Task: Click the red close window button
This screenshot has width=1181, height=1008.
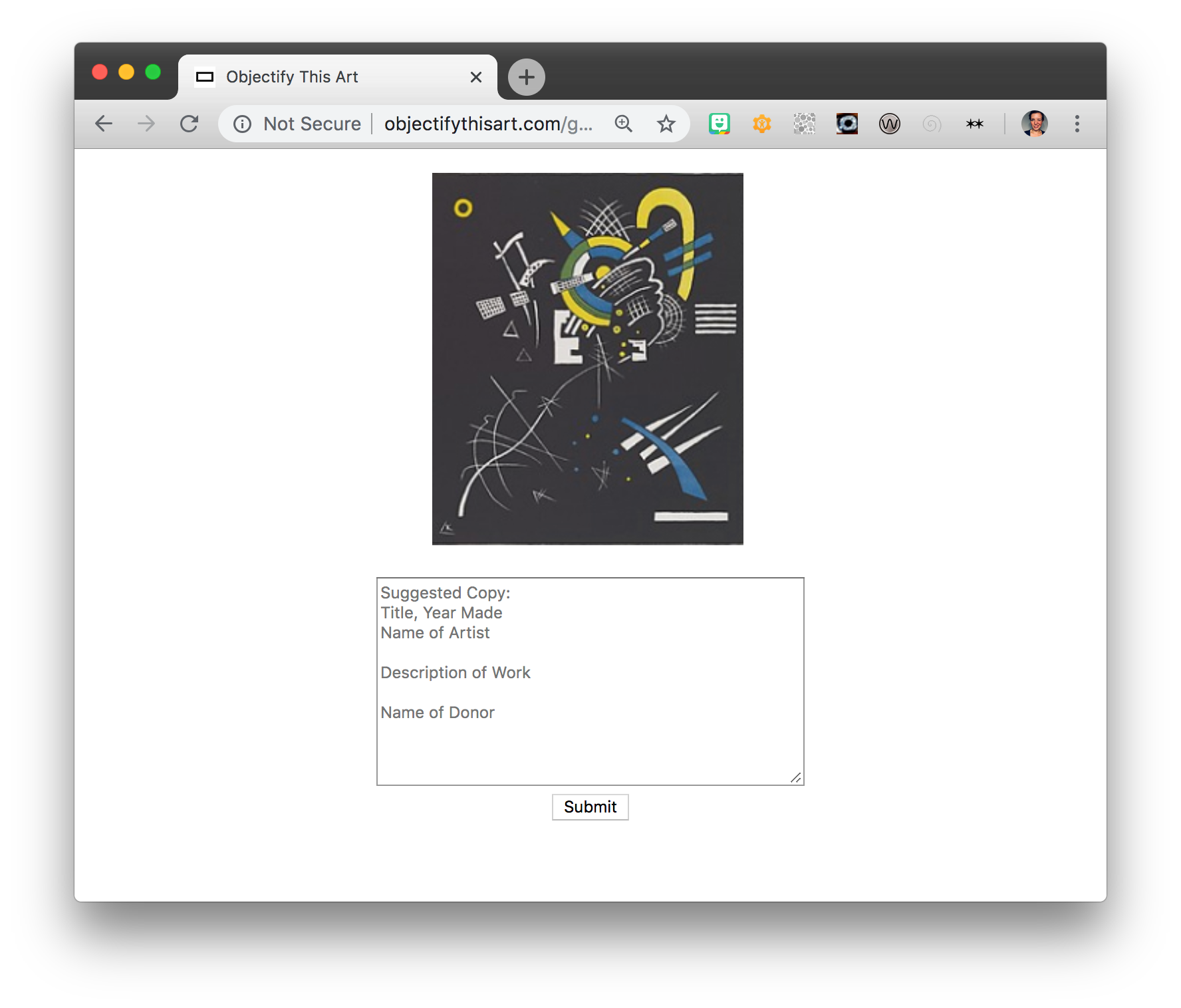Action: point(100,72)
